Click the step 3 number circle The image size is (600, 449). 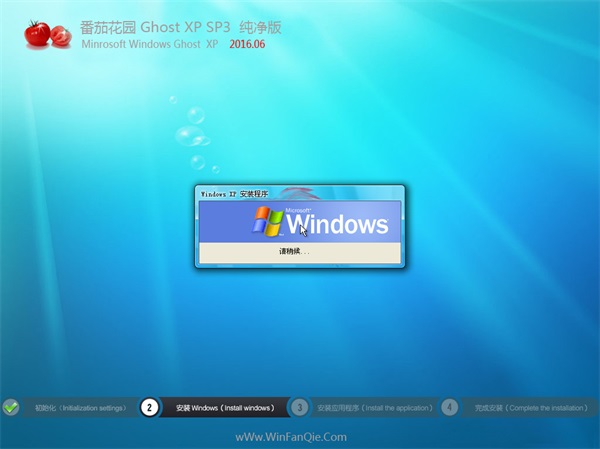299,407
